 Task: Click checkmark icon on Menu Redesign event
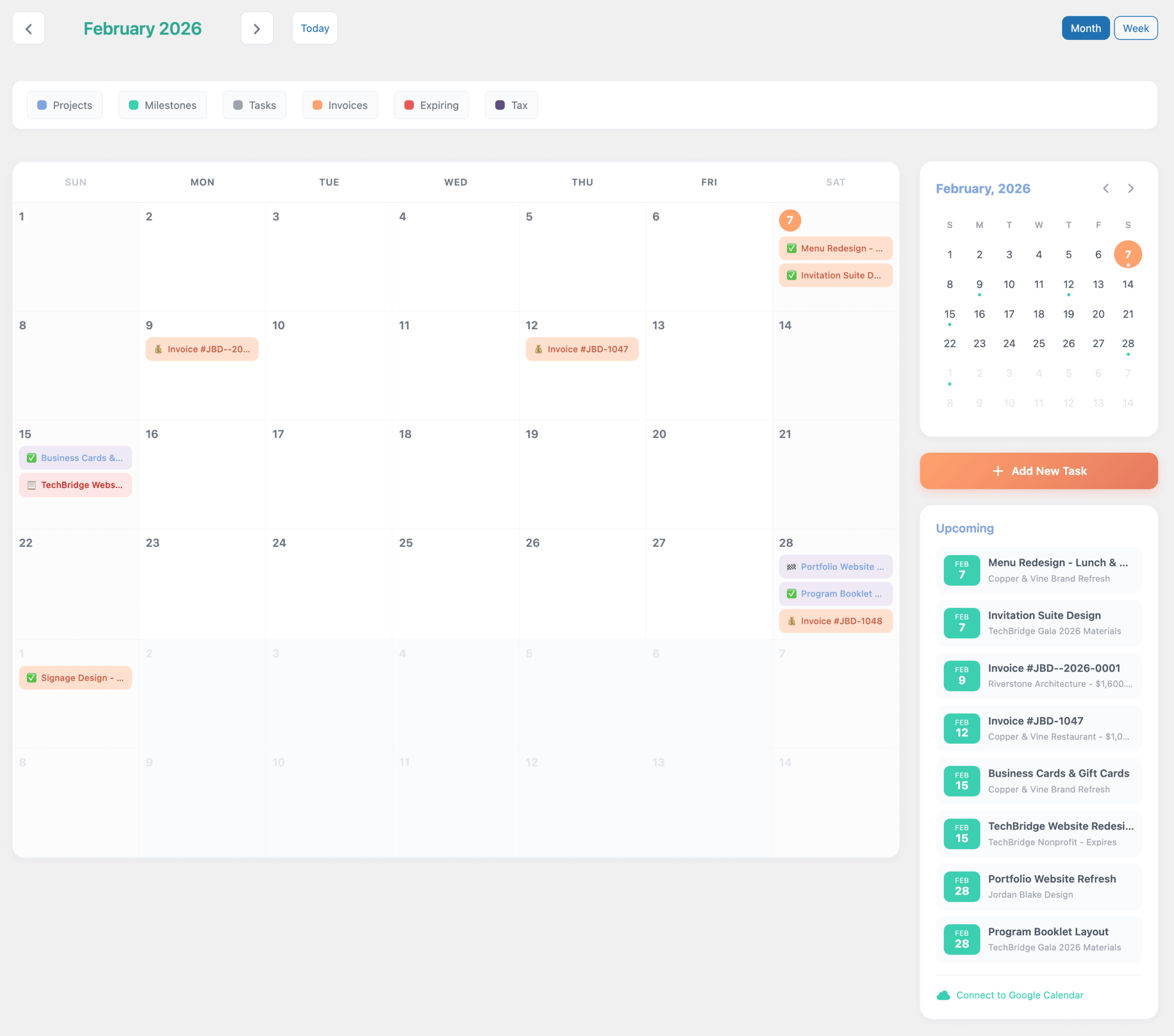click(792, 248)
